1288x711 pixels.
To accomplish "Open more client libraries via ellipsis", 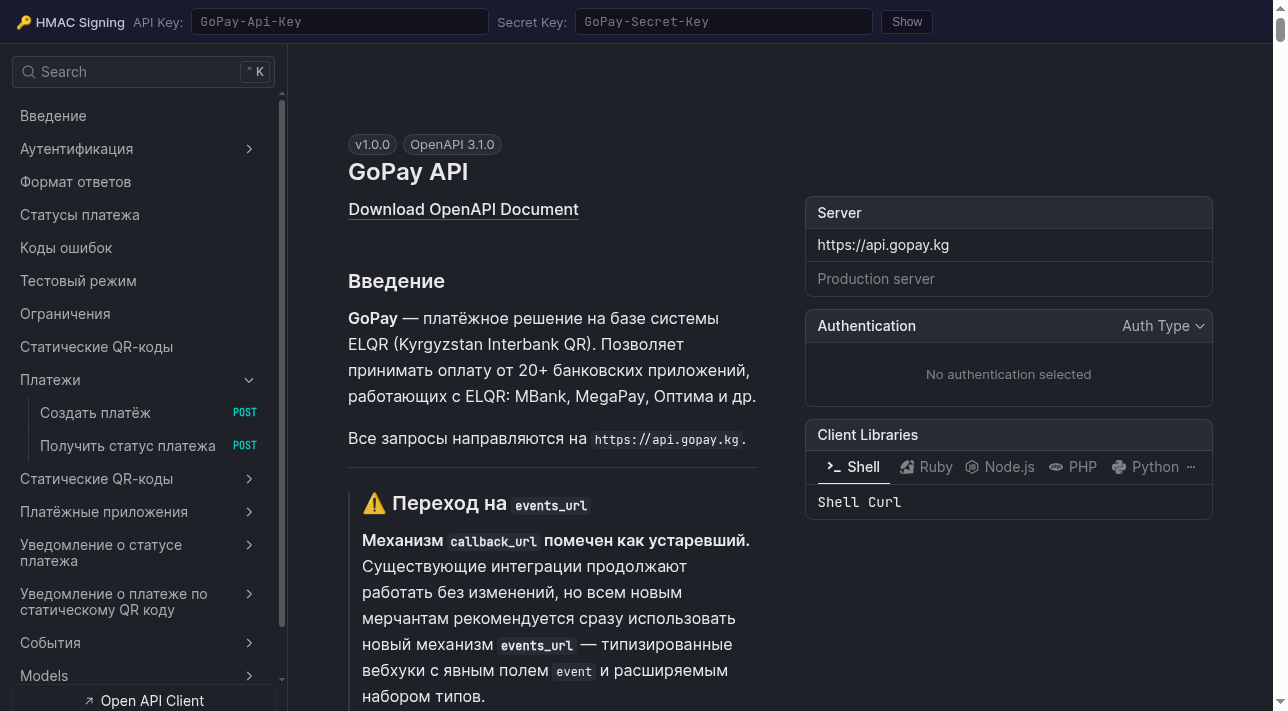I will 1191,467.
